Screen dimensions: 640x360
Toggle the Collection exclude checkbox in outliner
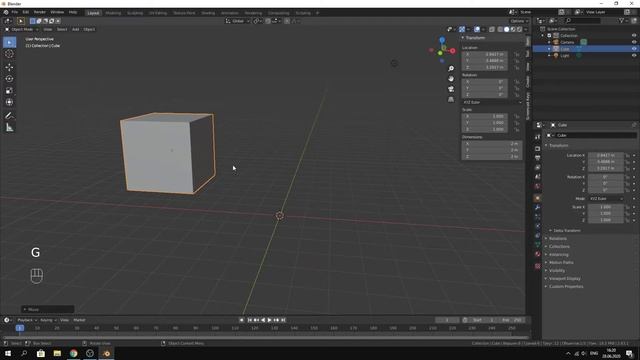click(x=549, y=36)
